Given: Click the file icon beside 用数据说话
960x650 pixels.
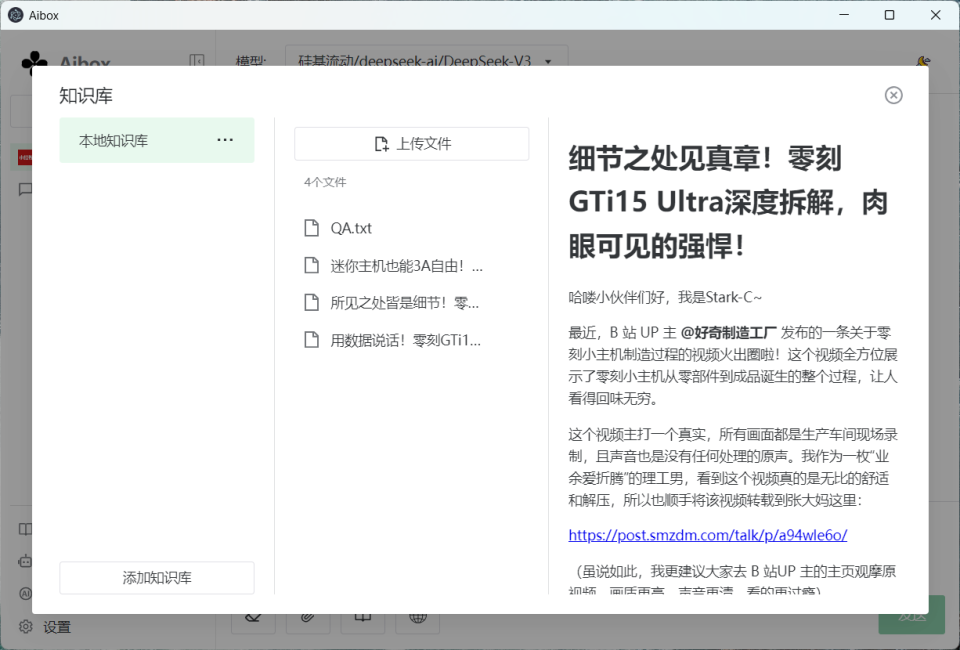Looking at the screenshot, I should 312,340.
